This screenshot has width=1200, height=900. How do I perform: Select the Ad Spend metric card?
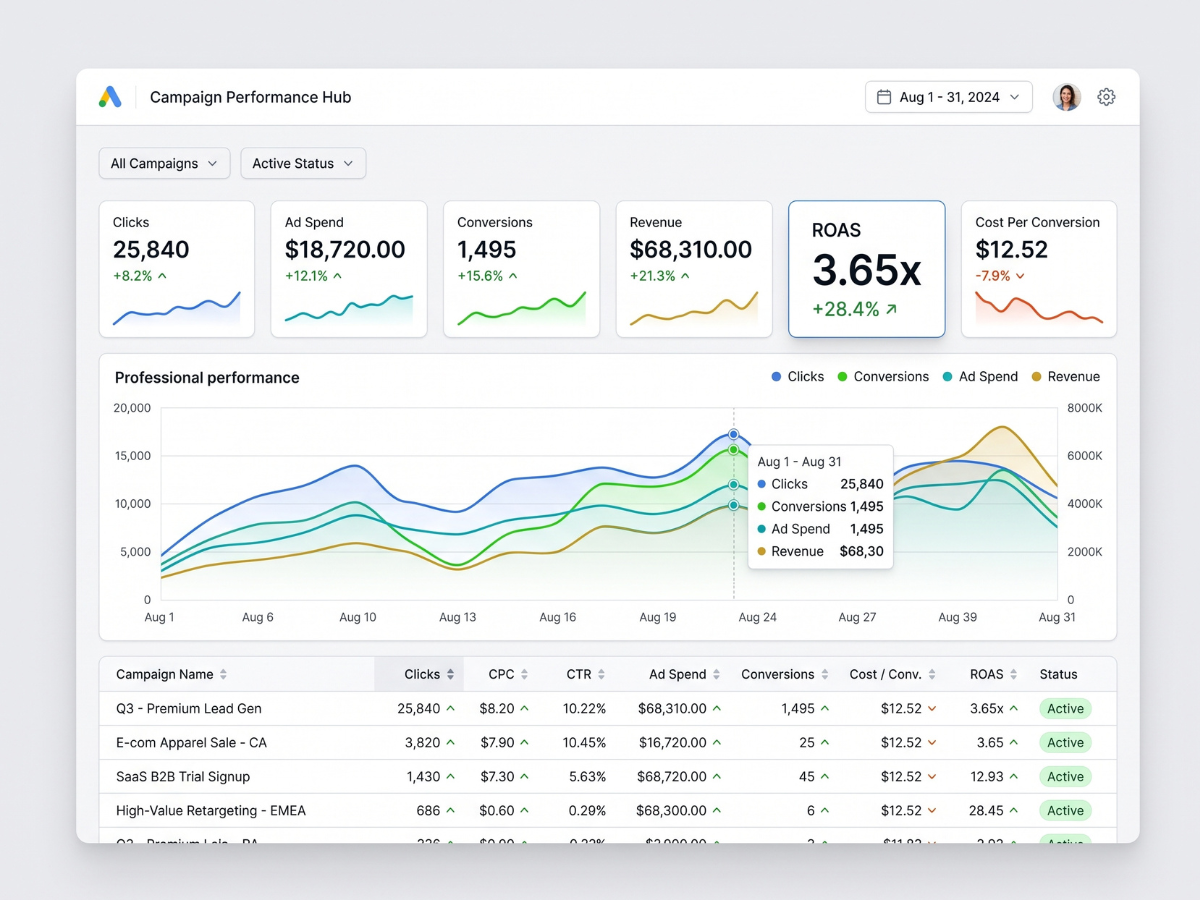coord(349,269)
